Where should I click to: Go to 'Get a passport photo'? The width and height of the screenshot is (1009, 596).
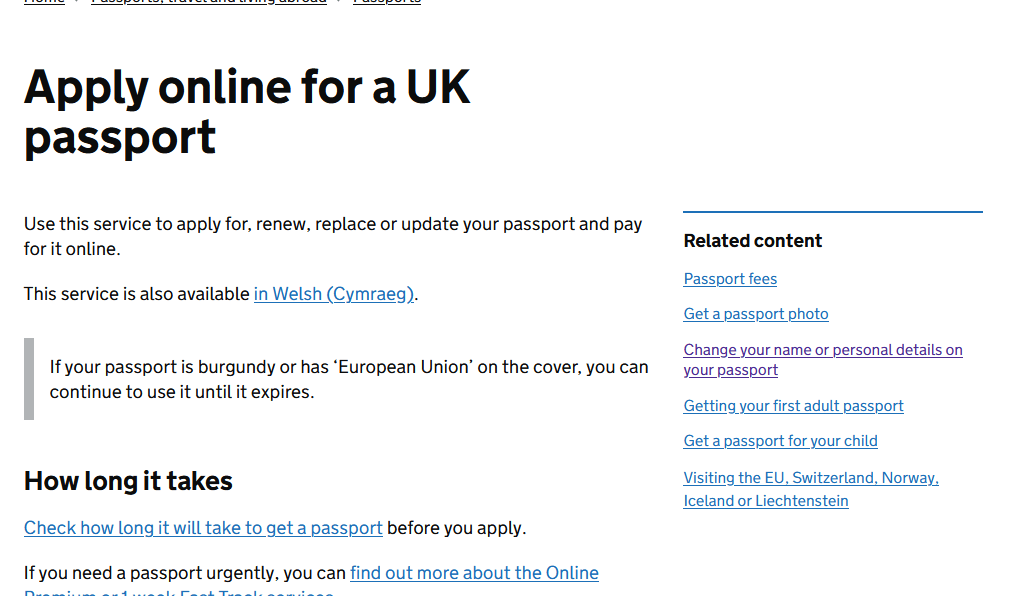pyautogui.click(x=756, y=314)
